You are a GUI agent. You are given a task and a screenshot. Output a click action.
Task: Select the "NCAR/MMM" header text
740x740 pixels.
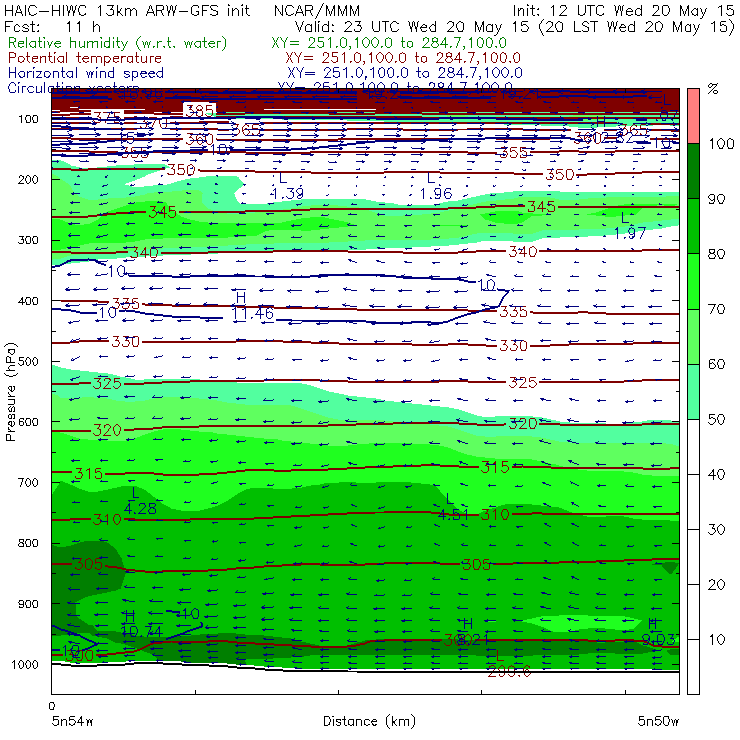point(317,11)
